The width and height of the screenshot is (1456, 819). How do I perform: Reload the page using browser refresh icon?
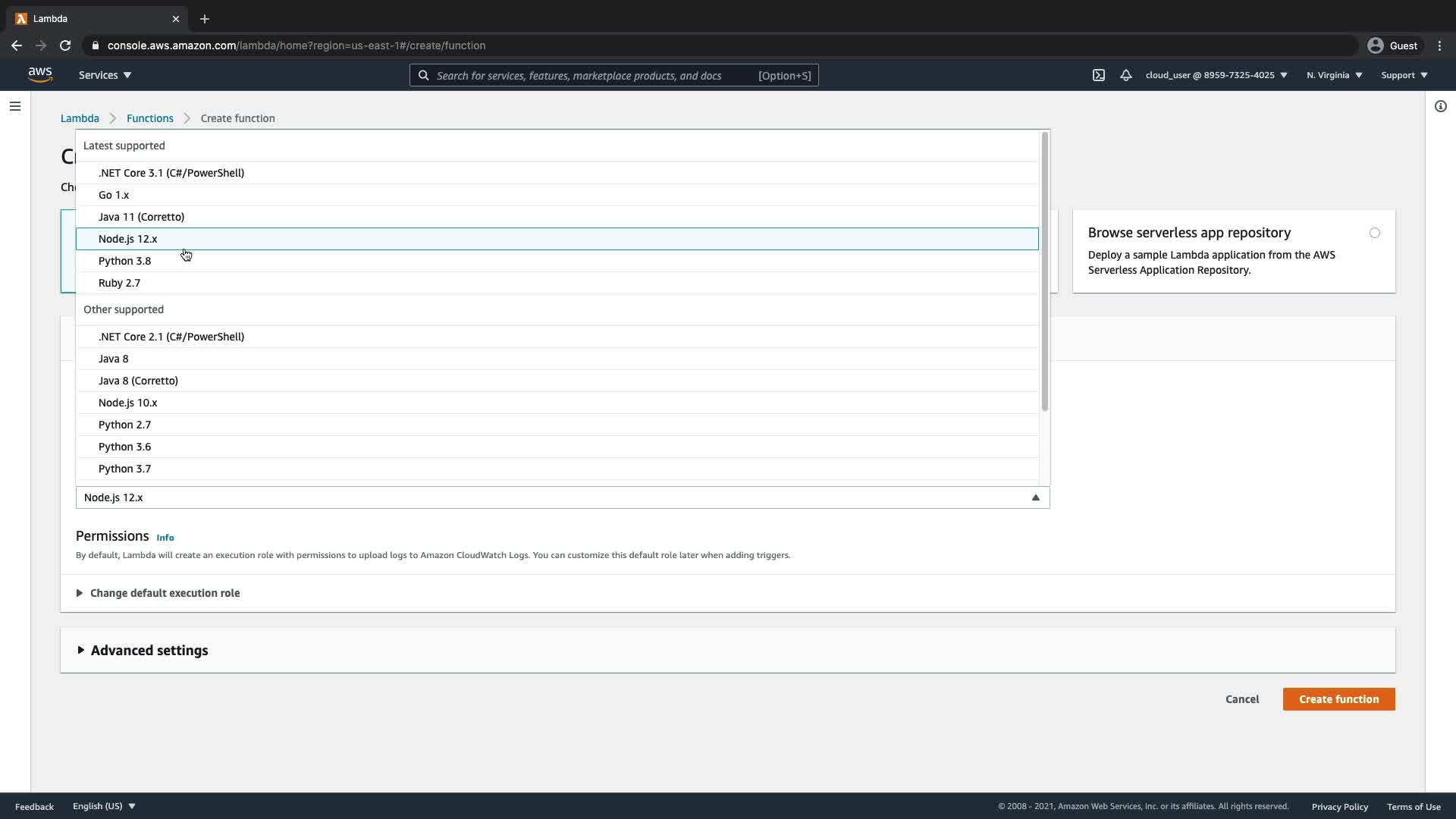[65, 45]
